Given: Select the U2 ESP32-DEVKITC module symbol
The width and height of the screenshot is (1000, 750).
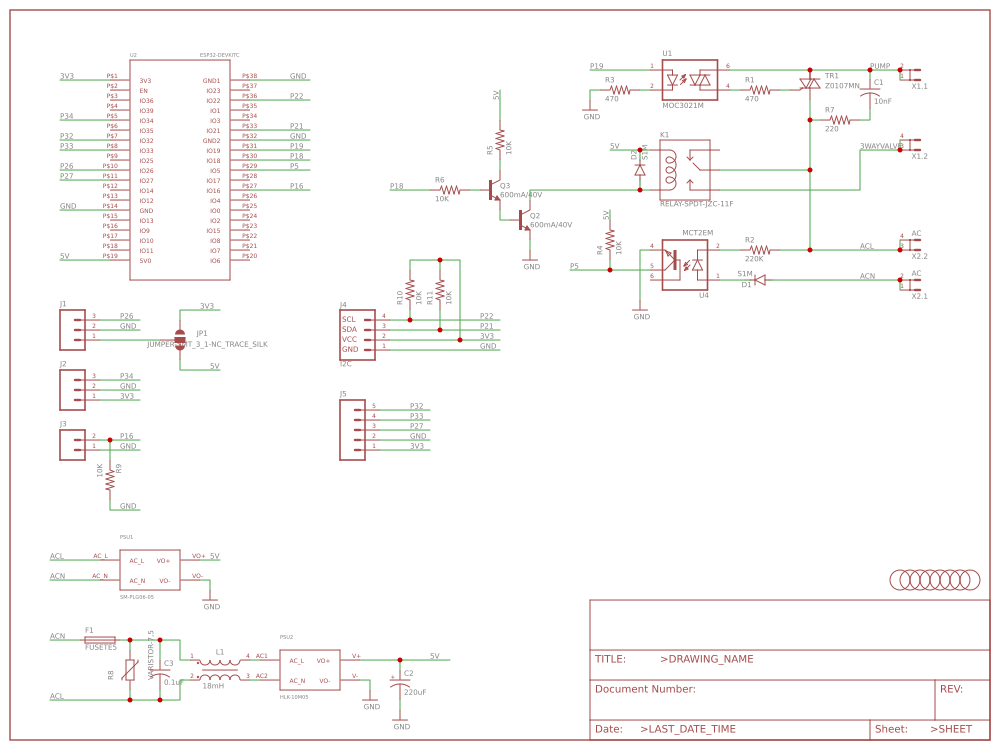Looking at the screenshot, I should point(180,170).
